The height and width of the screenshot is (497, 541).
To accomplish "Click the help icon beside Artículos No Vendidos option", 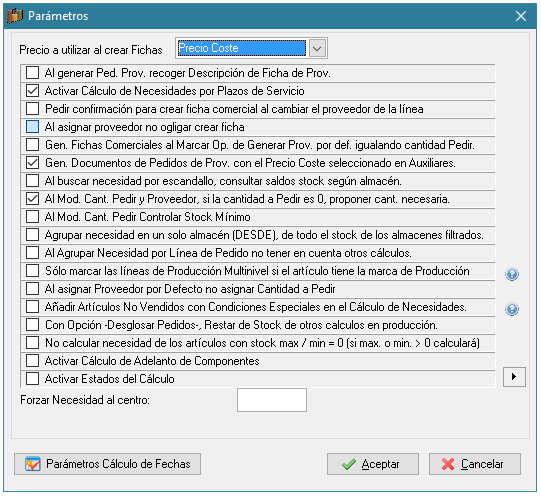I will tap(512, 309).
